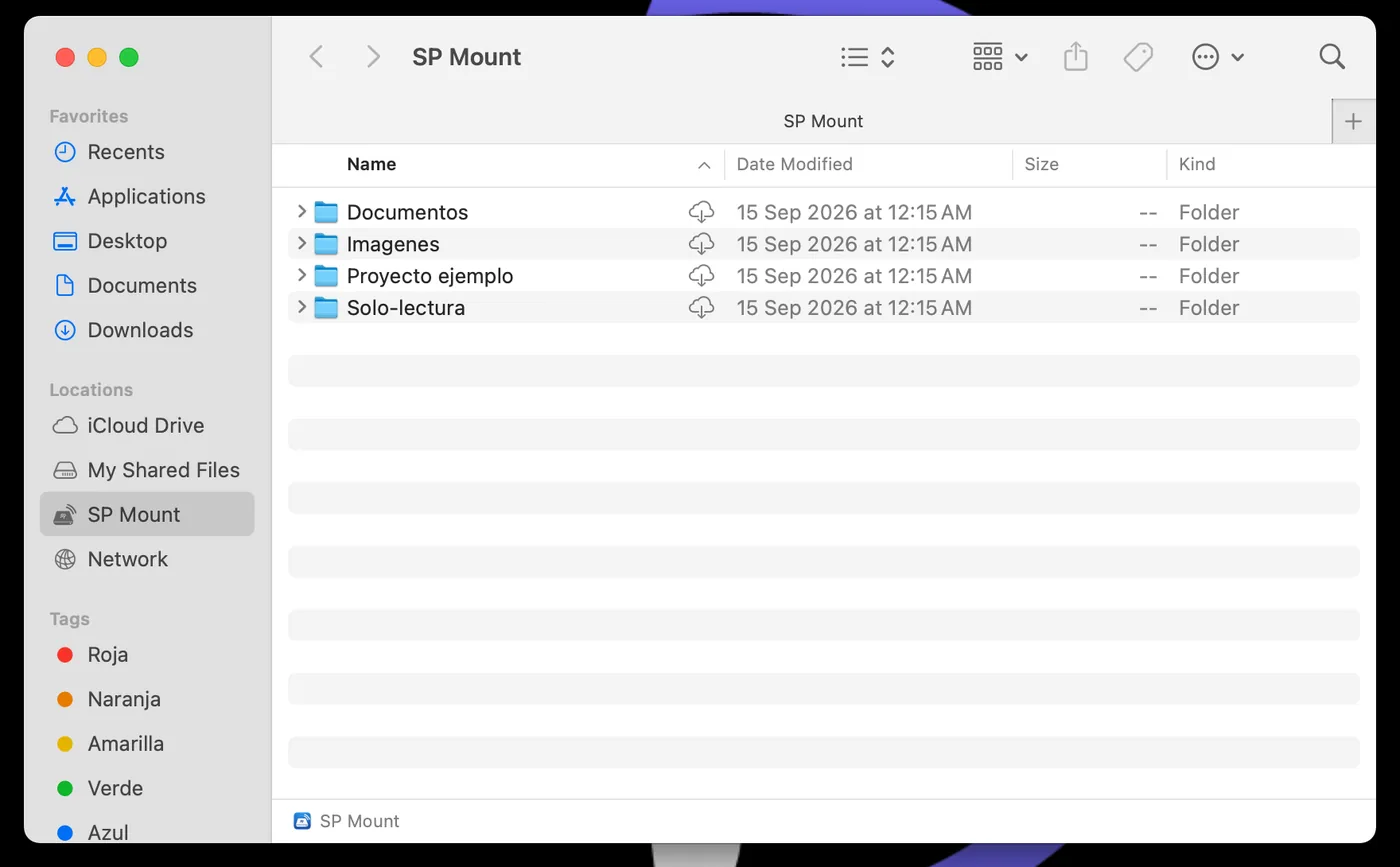Open Recents in the sidebar

tap(147, 152)
